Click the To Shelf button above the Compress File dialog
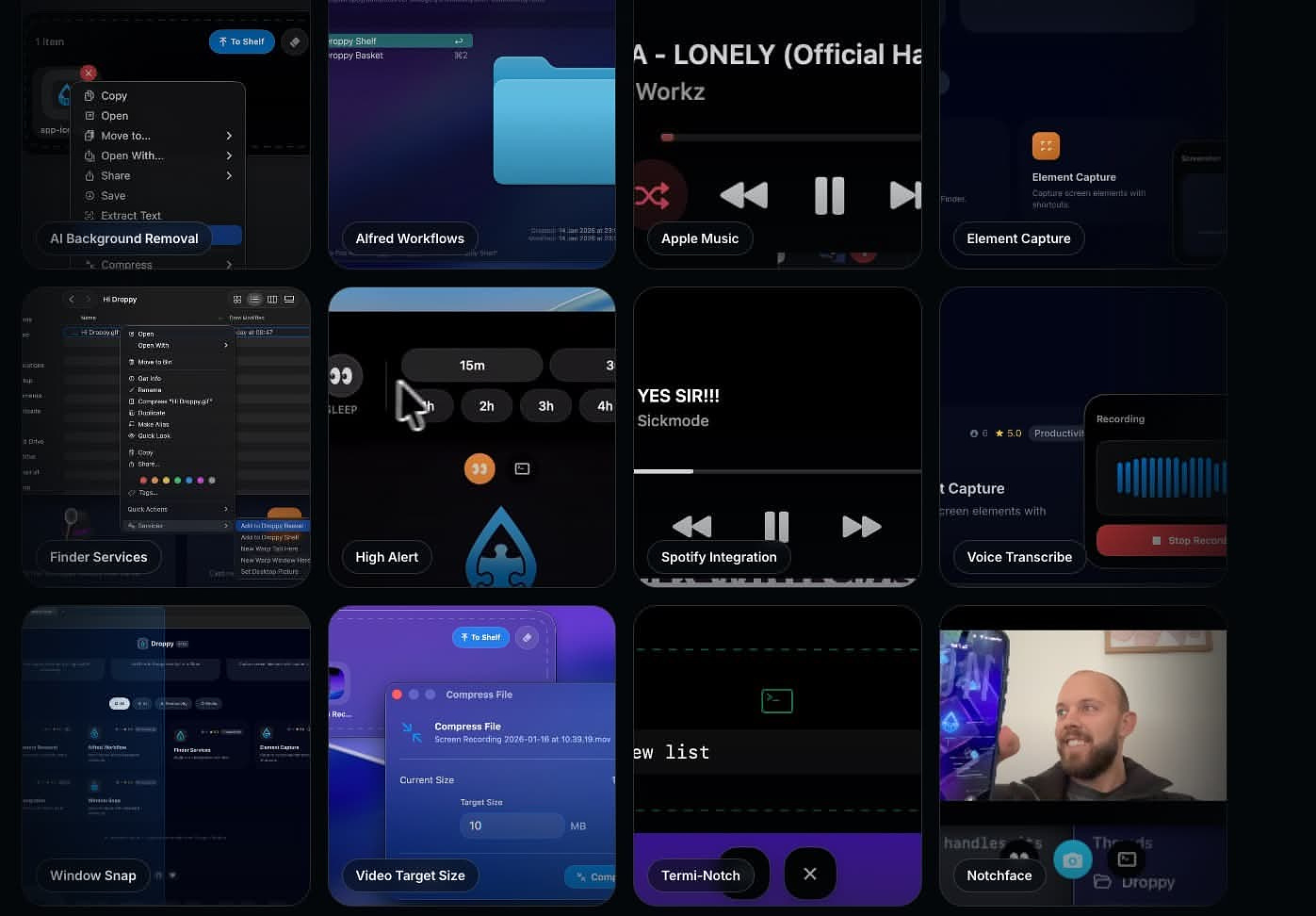Image resolution: width=1316 pixels, height=916 pixels. (x=480, y=638)
